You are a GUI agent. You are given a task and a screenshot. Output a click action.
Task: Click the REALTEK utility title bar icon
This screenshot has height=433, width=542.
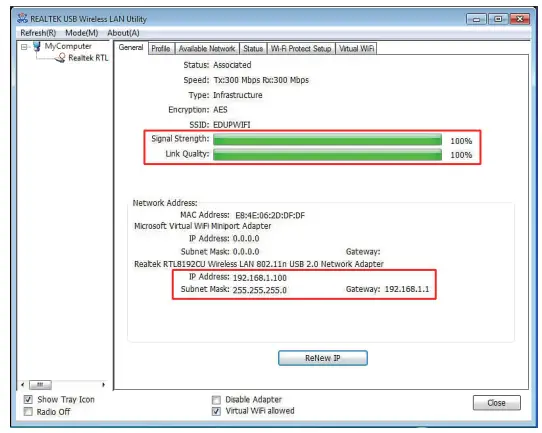pyautogui.click(x=22, y=18)
